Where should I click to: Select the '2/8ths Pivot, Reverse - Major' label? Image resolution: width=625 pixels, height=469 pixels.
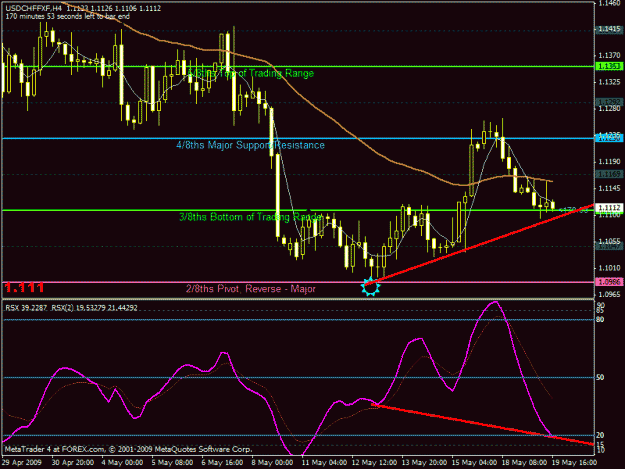[251, 289]
